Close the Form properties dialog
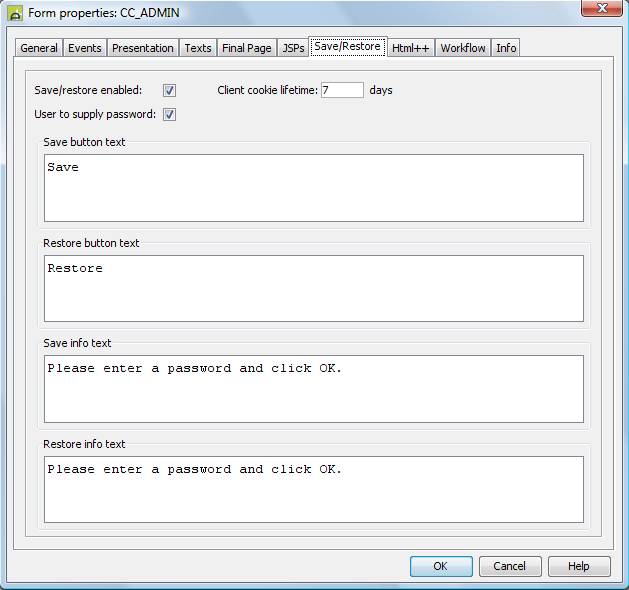 (599, 10)
